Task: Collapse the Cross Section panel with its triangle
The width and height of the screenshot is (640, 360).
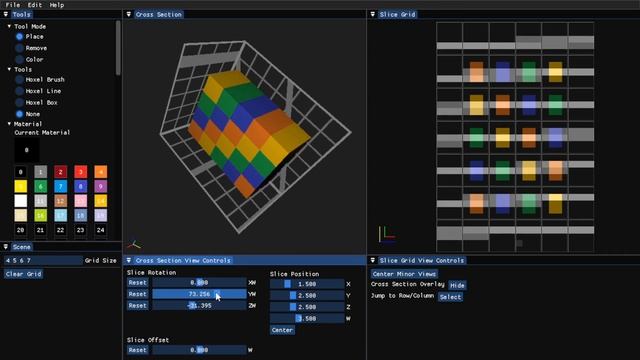Action: tap(129, 14)
